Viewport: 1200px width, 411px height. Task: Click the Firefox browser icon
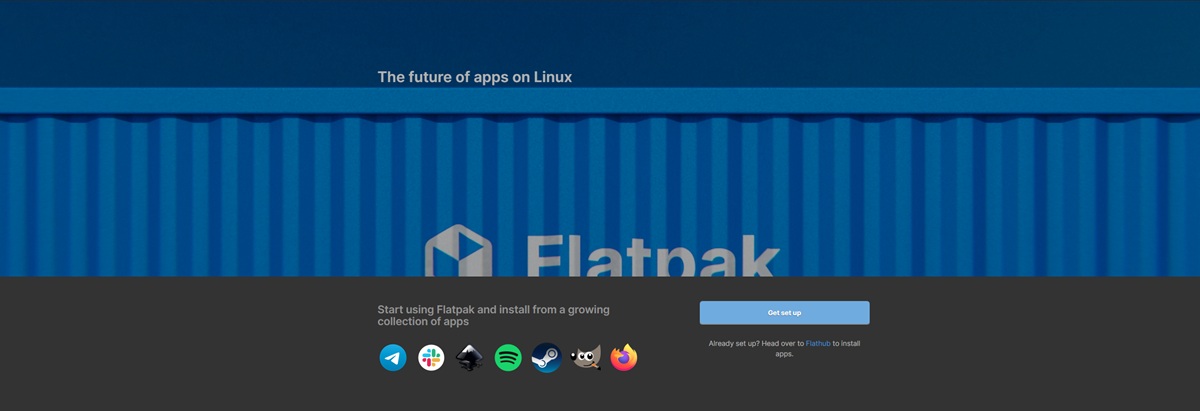click(624, 358)
